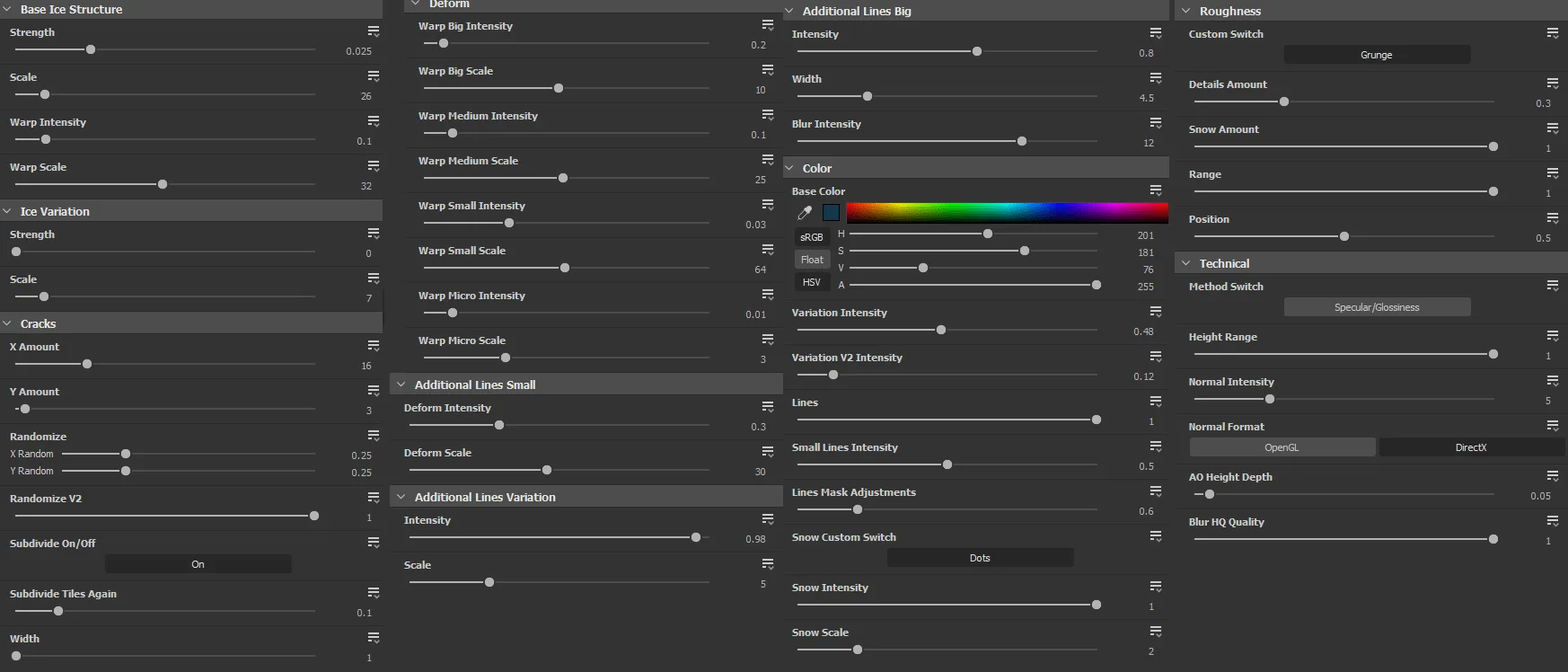Open Snow Custom Switch dropdown showing Dots
This screenshot has width=1568, height=672.
tap(980, 558)
